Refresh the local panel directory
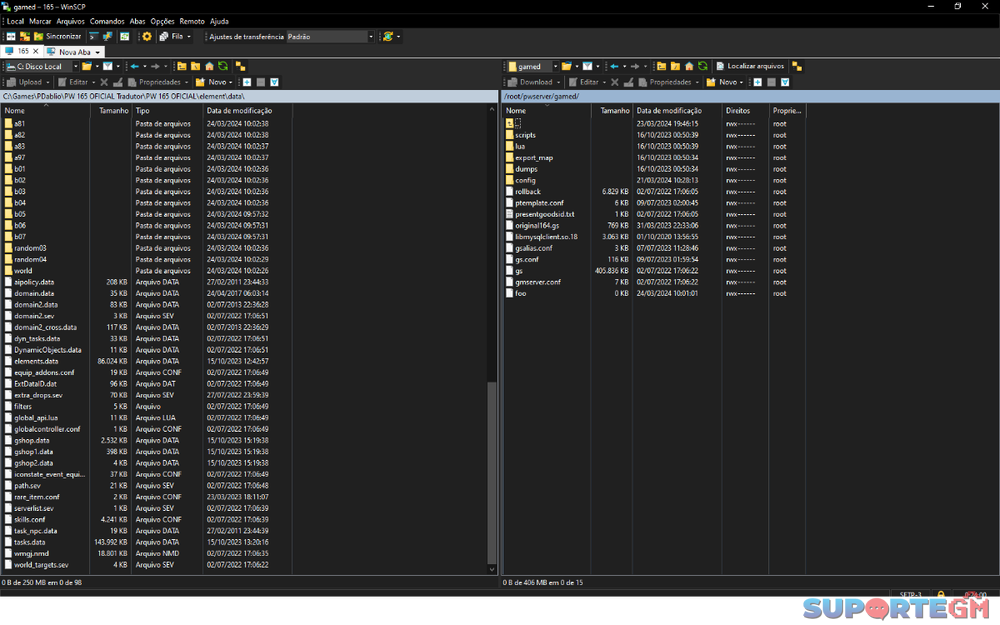The image size is (1000, 625). click(x=223, y=67)
